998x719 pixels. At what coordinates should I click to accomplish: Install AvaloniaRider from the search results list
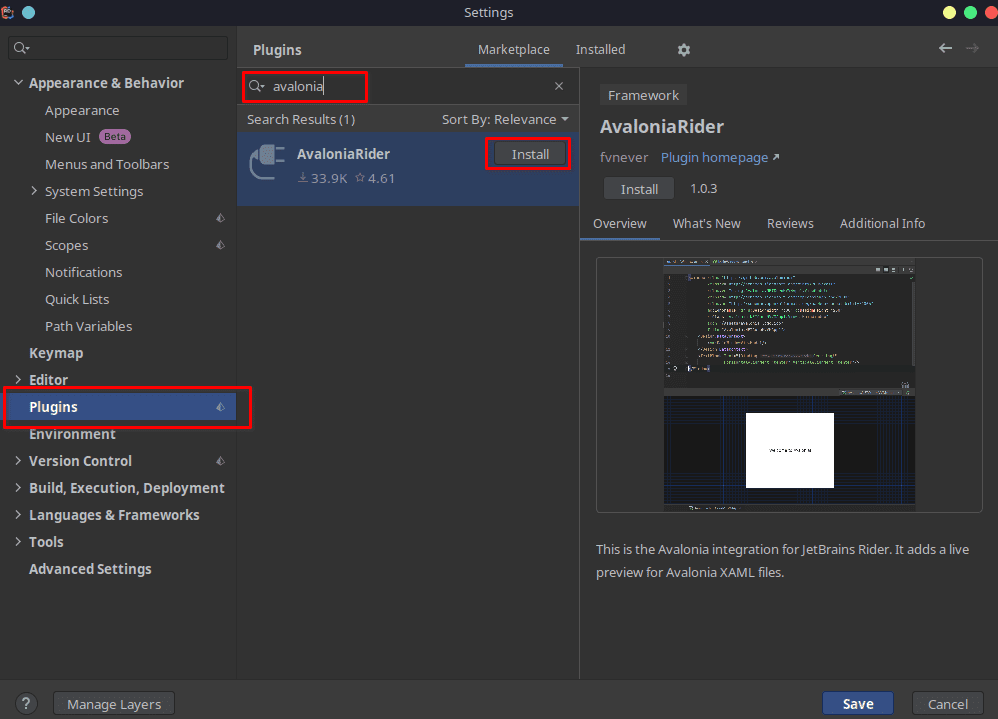tap(530, 154)
